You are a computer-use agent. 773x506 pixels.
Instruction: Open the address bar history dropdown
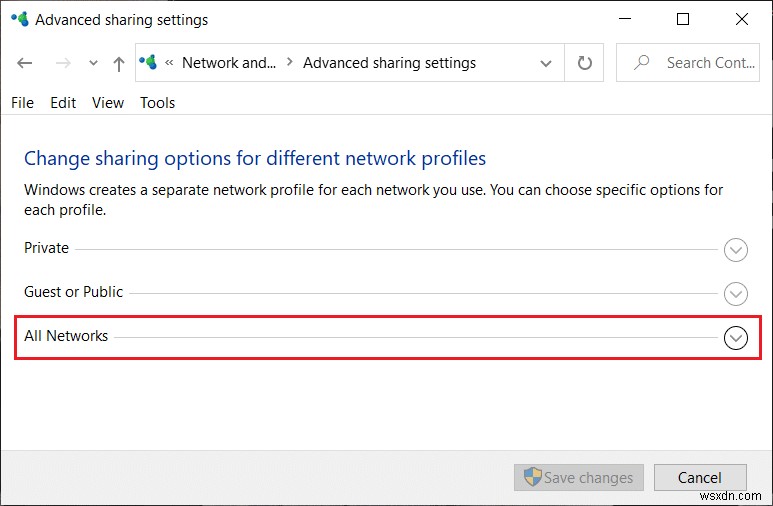click(546, 63)
